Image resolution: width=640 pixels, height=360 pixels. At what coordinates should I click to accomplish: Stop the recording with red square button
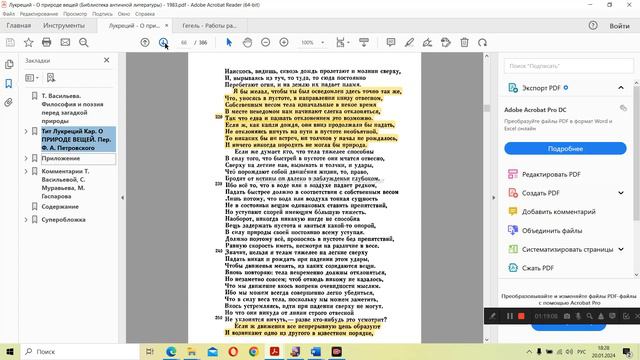click(x=521, y=316)
